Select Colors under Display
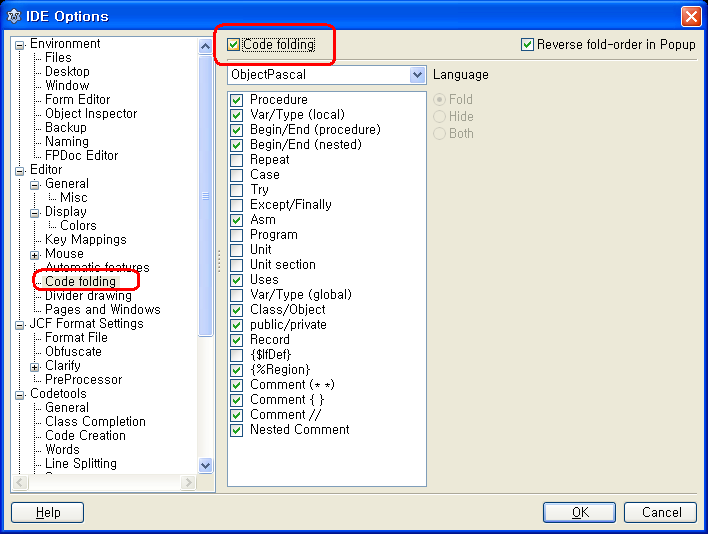The height and width of the screenshot is (534, 708). [79, 226]
